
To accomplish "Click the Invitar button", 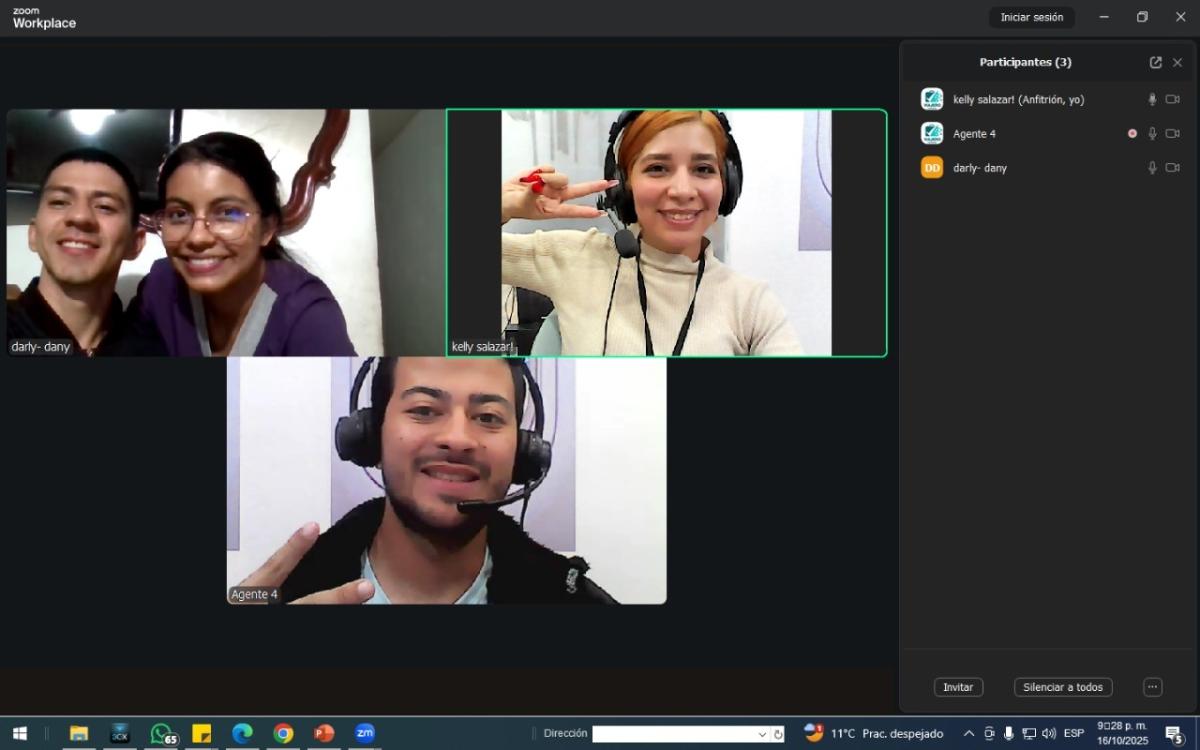I will click(958, 687).
